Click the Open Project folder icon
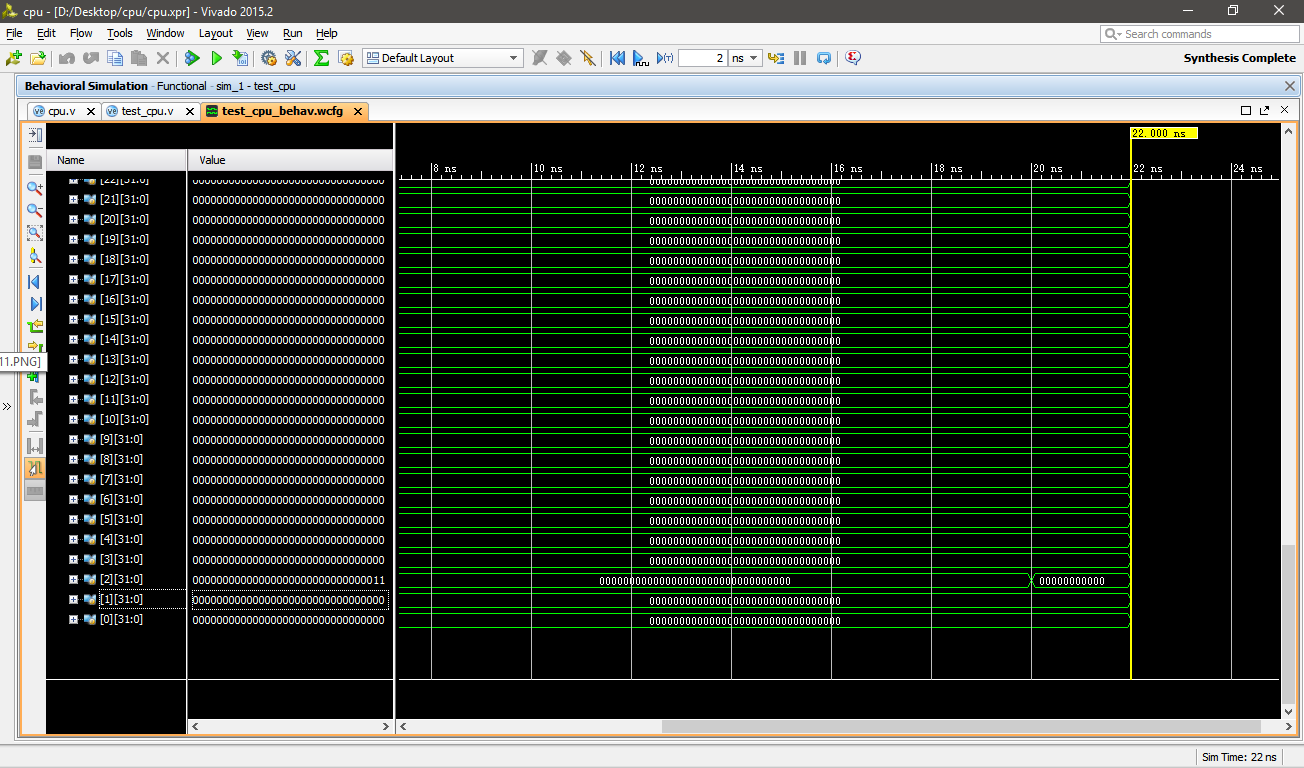The image size is (1304, 768). 38,58
